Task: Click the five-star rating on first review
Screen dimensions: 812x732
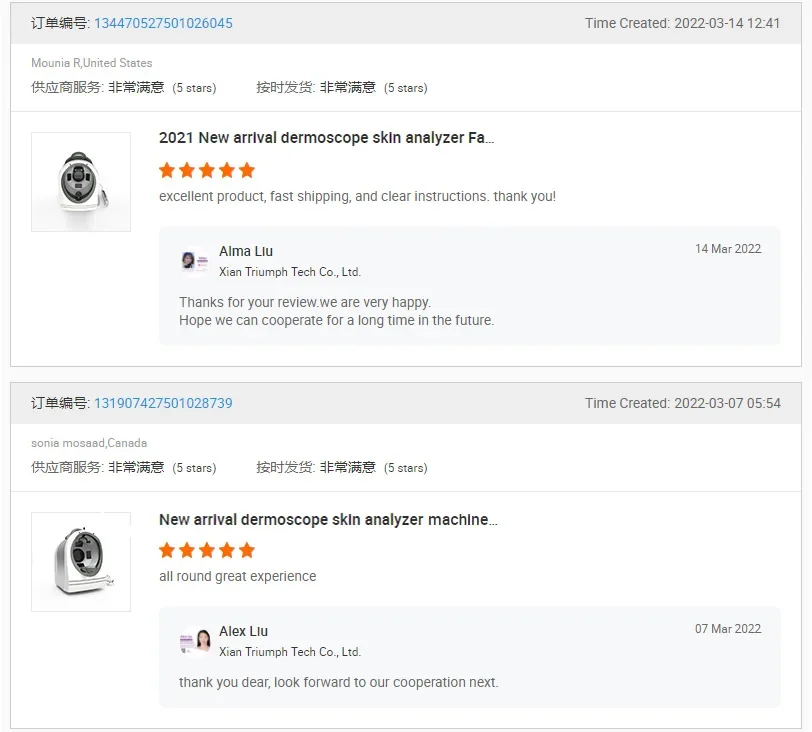Action: (x=207, y=170)
